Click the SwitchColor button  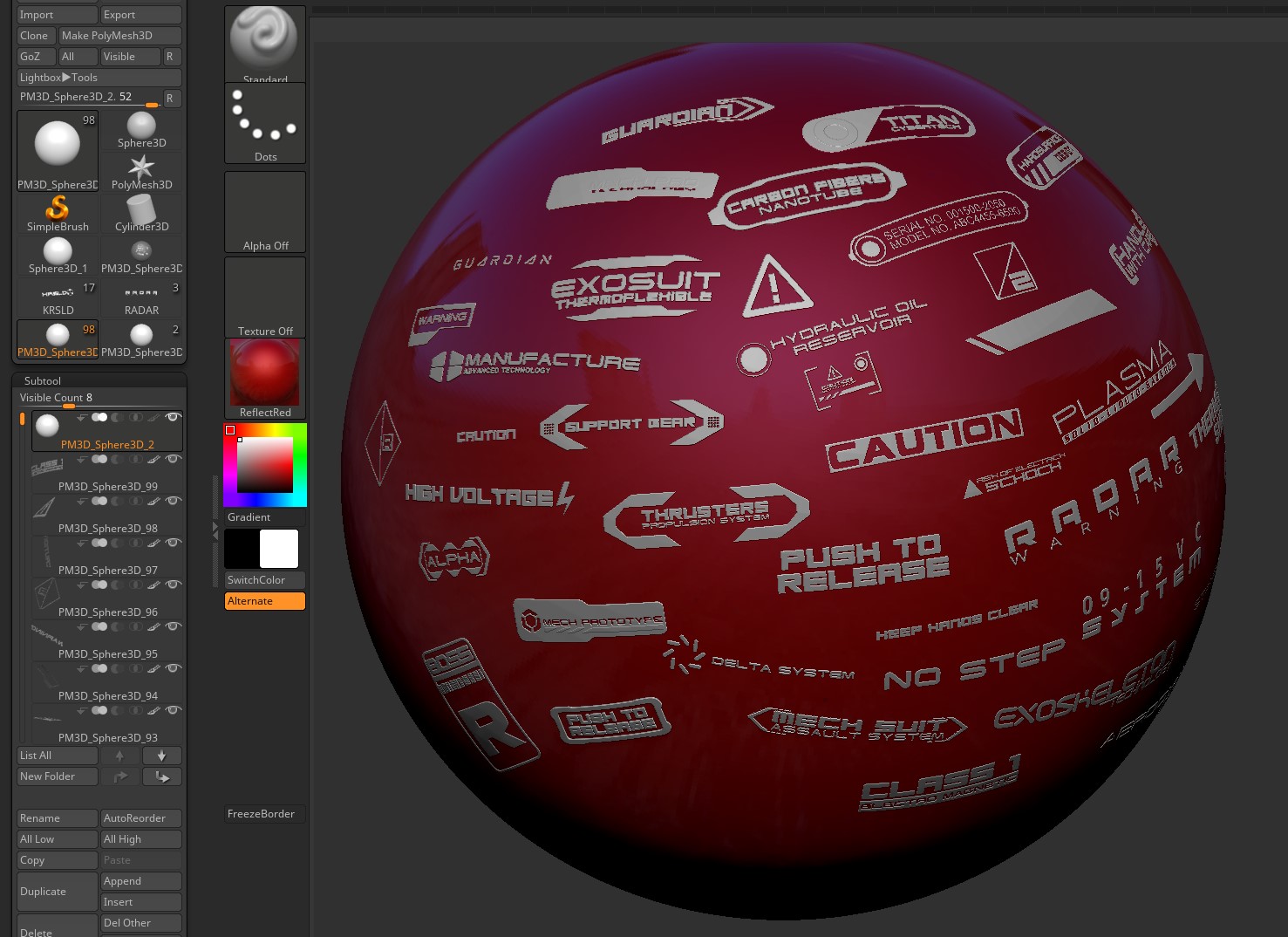tap(265, 580)
